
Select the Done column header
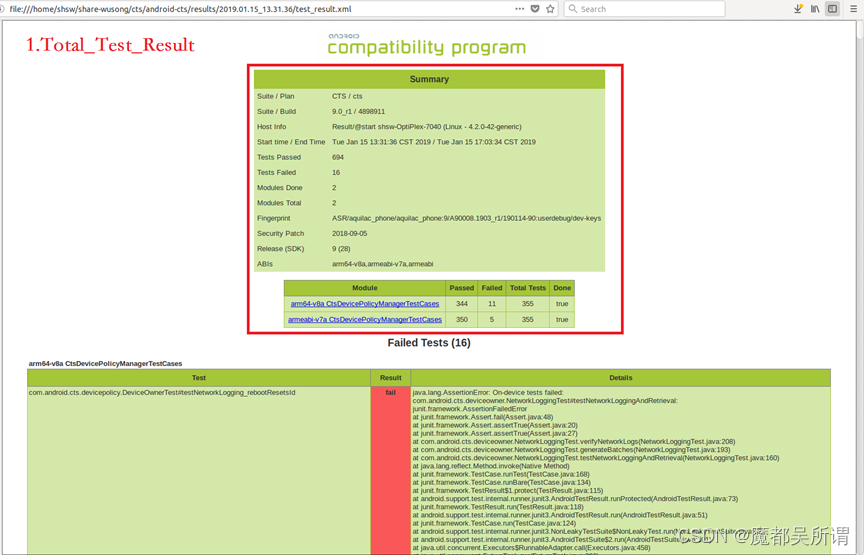[562, 288]
